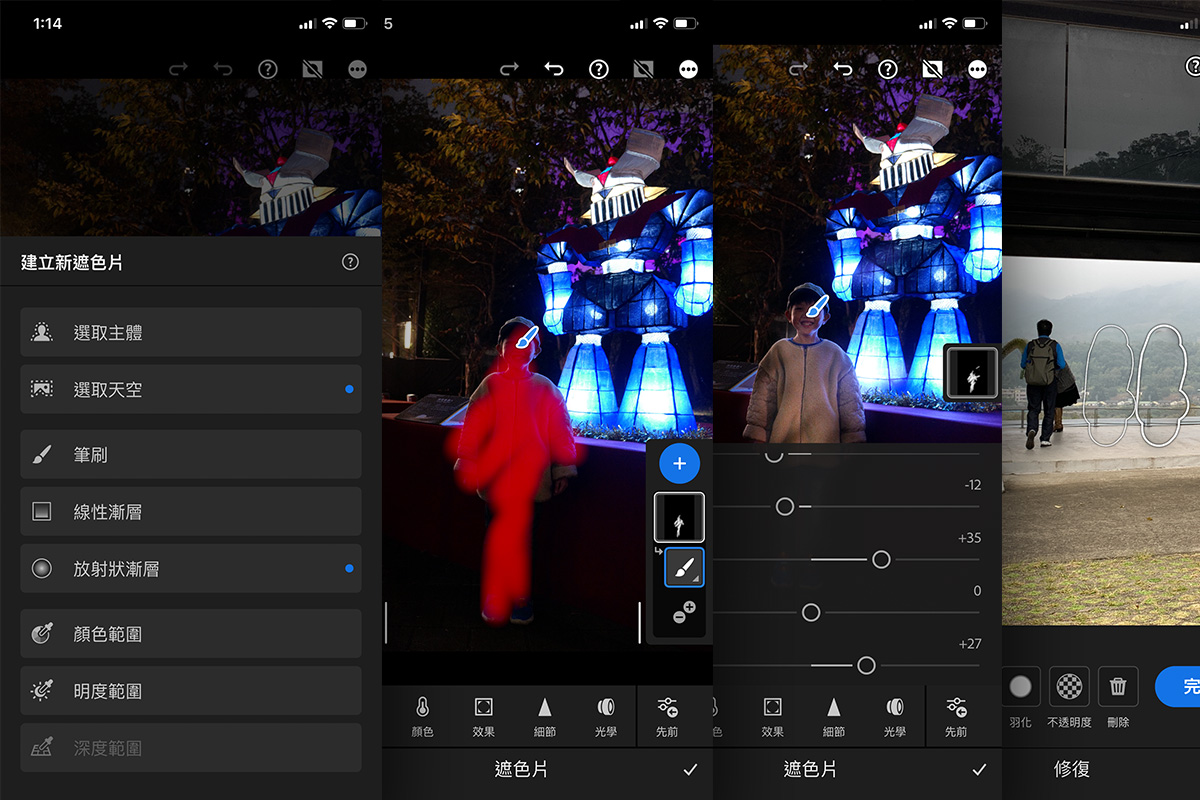Open help icon in third phone screen

point(888,69)
